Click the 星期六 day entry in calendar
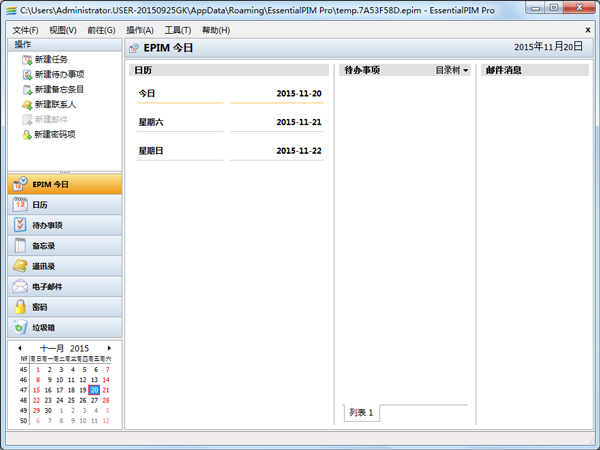600x450 pixels. coord(154,122)
